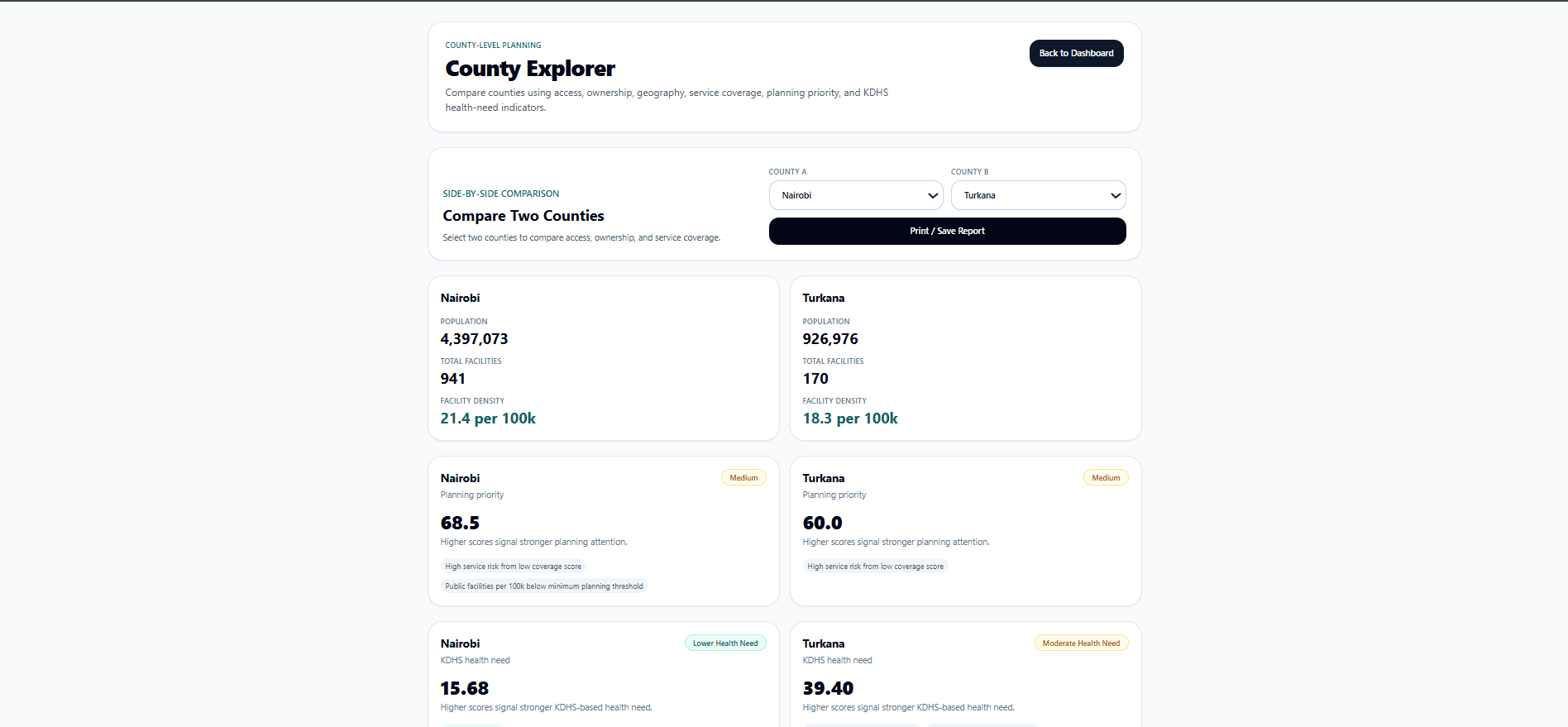Click the 'Select two counties to compare' description
Image resolution: width=1568 pixels, height=727 pixels.
[581, 238]
